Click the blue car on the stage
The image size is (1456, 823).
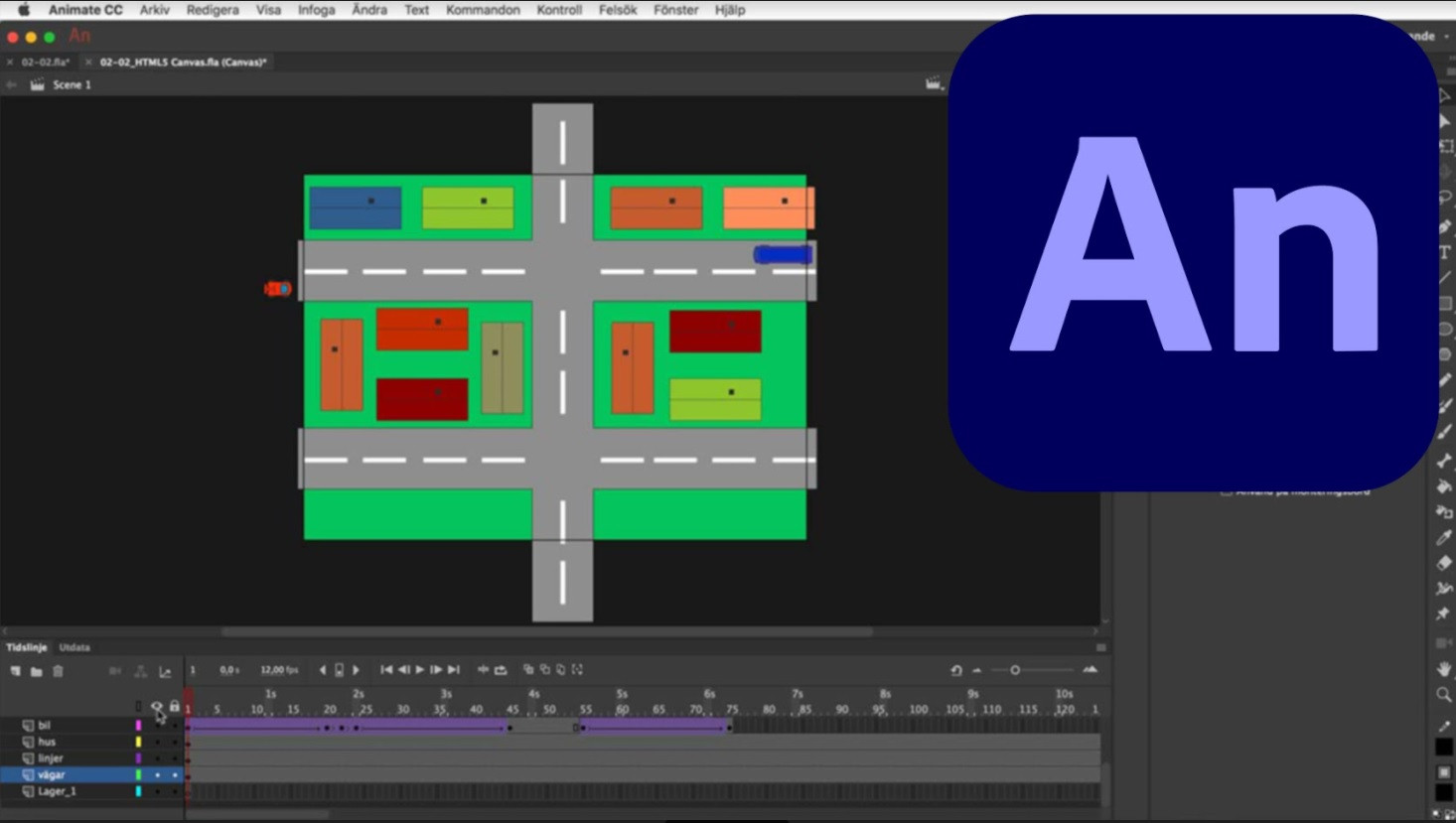coord(784,255)
